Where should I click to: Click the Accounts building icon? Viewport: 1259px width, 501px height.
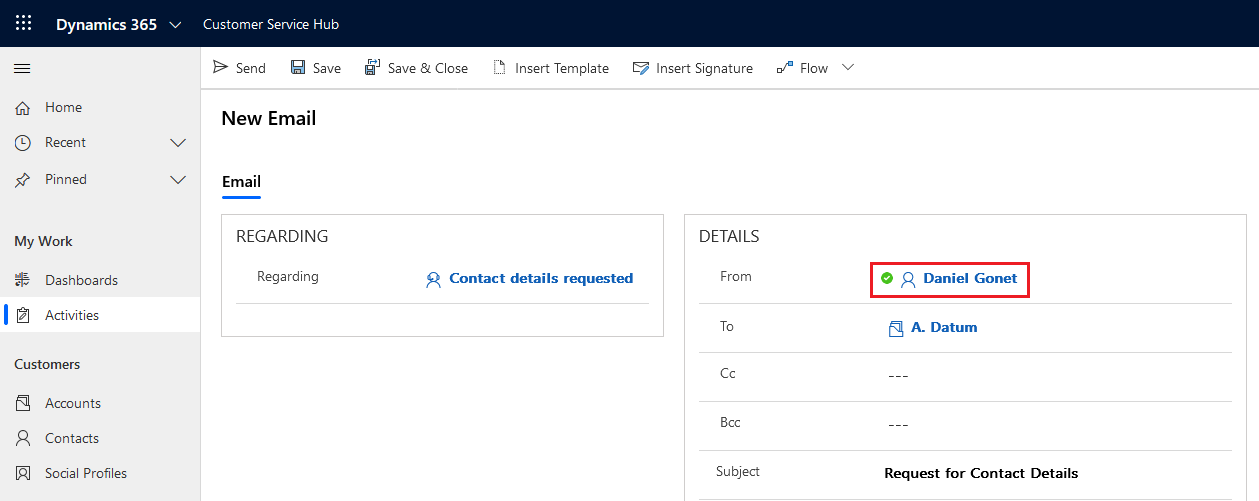(x=22, y=403)
